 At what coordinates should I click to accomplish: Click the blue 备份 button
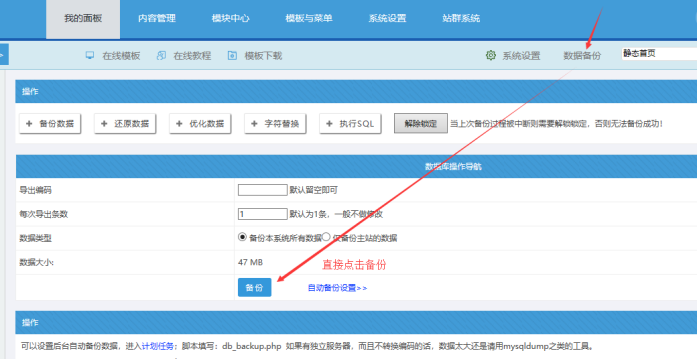255,288
